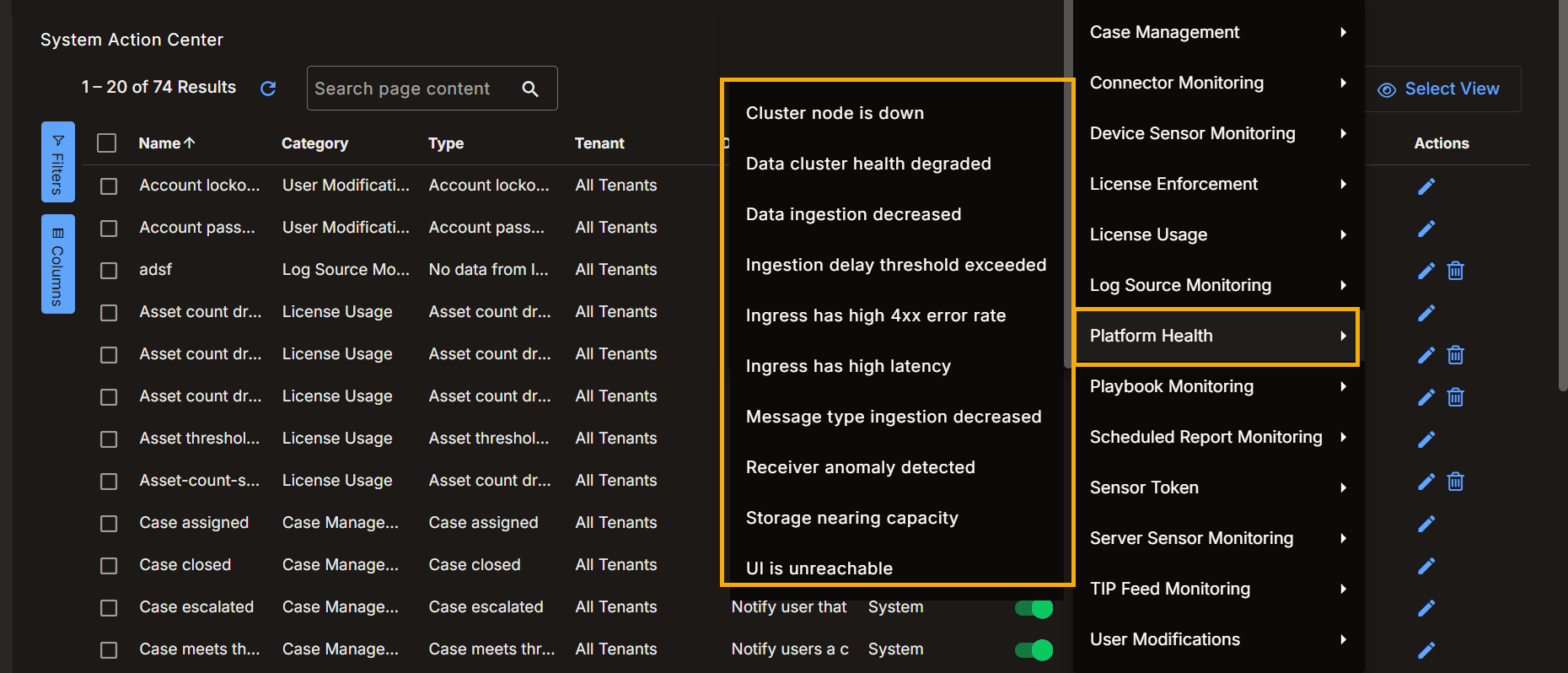Image resolution: width=1568 pixels, height=673 pixels.
Task: Click the category menu scrollbar thumb
Action: pyautogui.click(x=1068, y=184)
